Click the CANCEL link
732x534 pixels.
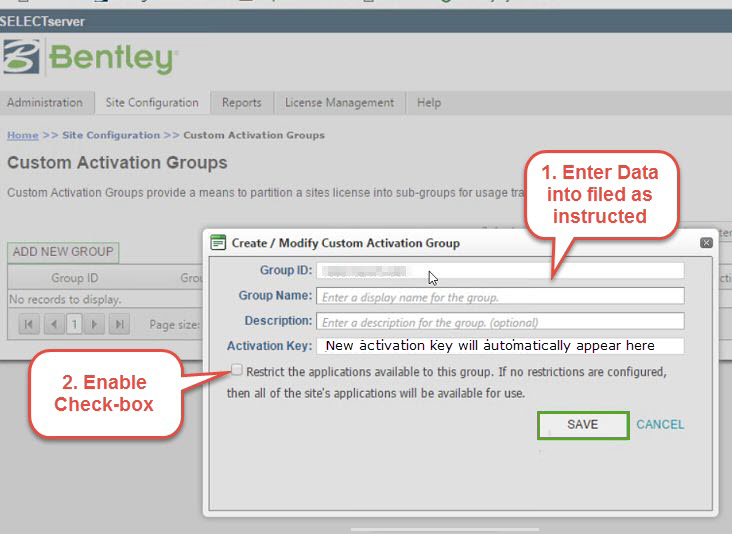[660, 425]
